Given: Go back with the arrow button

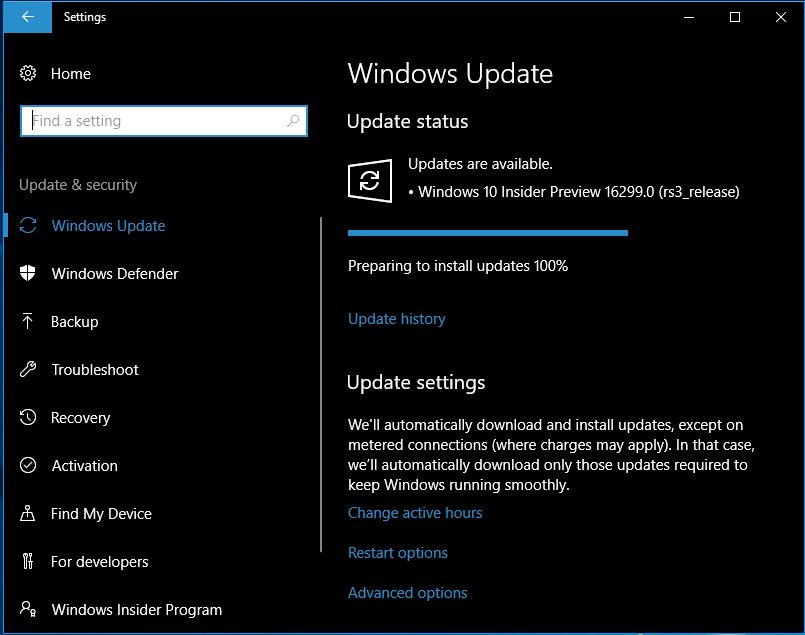Looking at the screenshot, I should 28,17.
